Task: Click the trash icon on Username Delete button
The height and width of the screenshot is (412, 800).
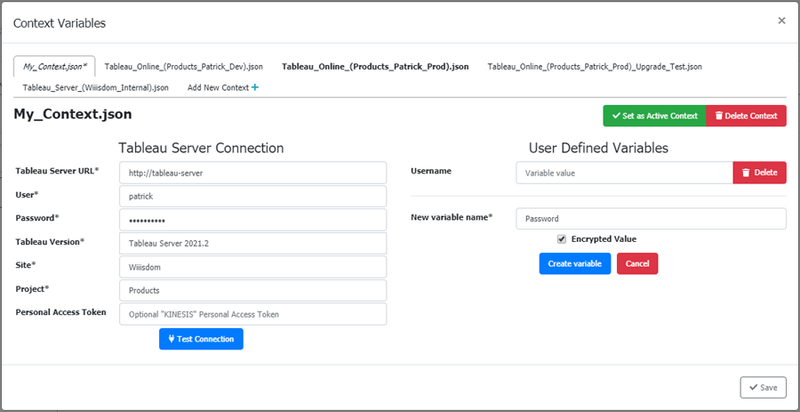Action: (x=746, y=173)
